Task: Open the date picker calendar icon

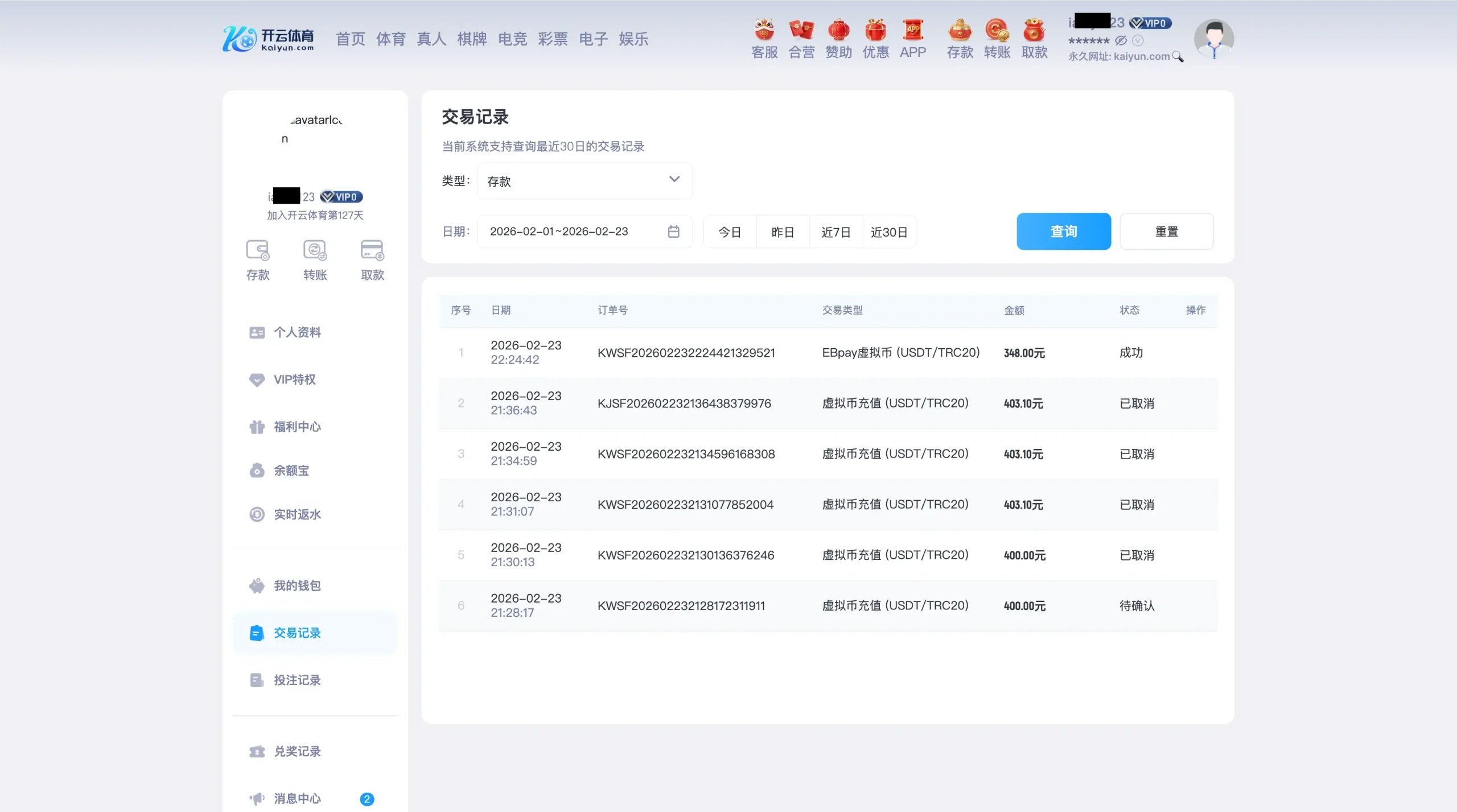Action: click(673, 232)
